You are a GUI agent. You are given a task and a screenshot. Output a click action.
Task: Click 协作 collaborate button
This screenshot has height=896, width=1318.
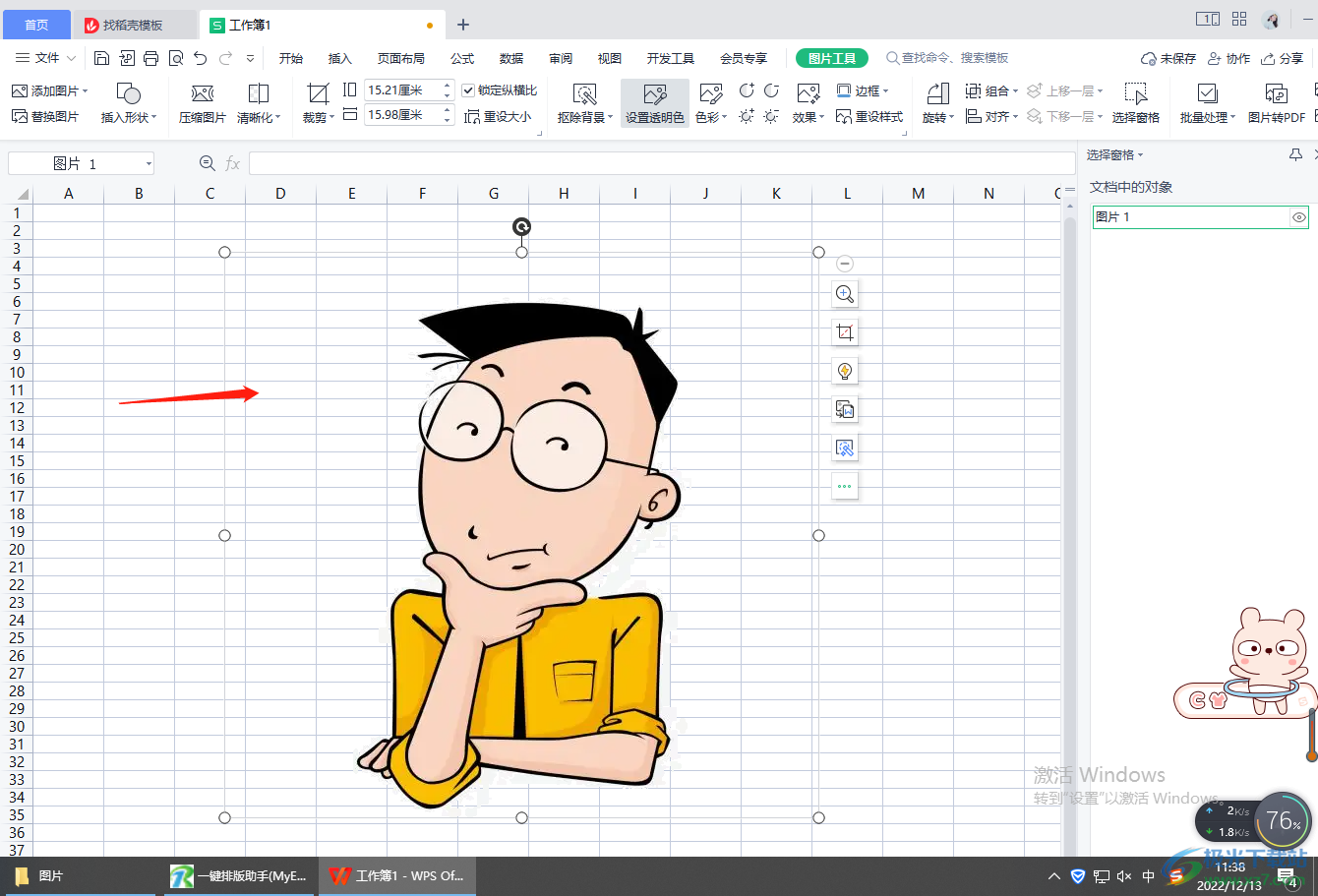pyautogui.click(x=1228, y=58)
